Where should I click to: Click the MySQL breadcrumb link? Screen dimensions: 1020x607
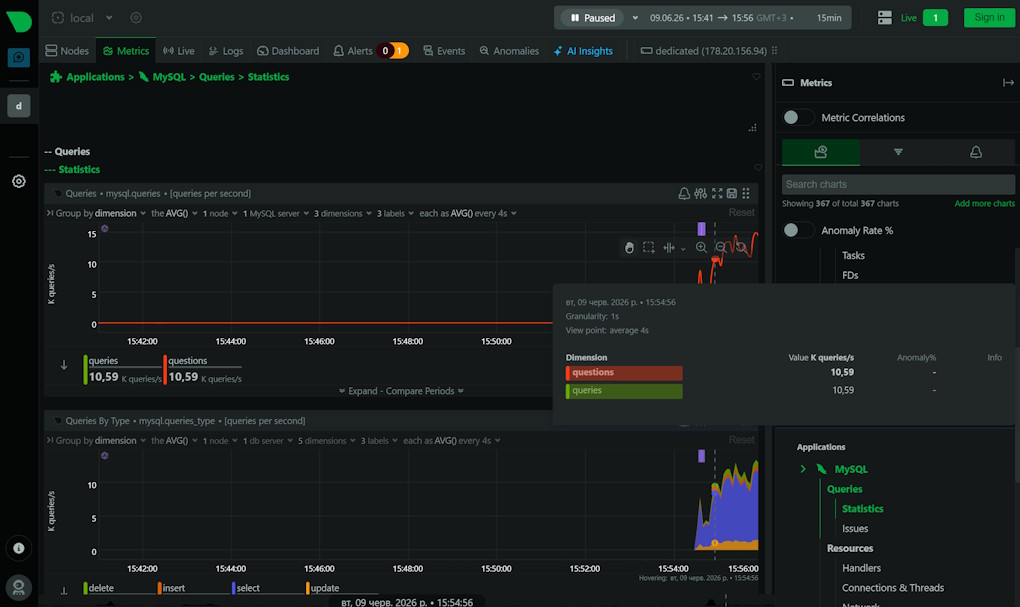coord(169,77)
